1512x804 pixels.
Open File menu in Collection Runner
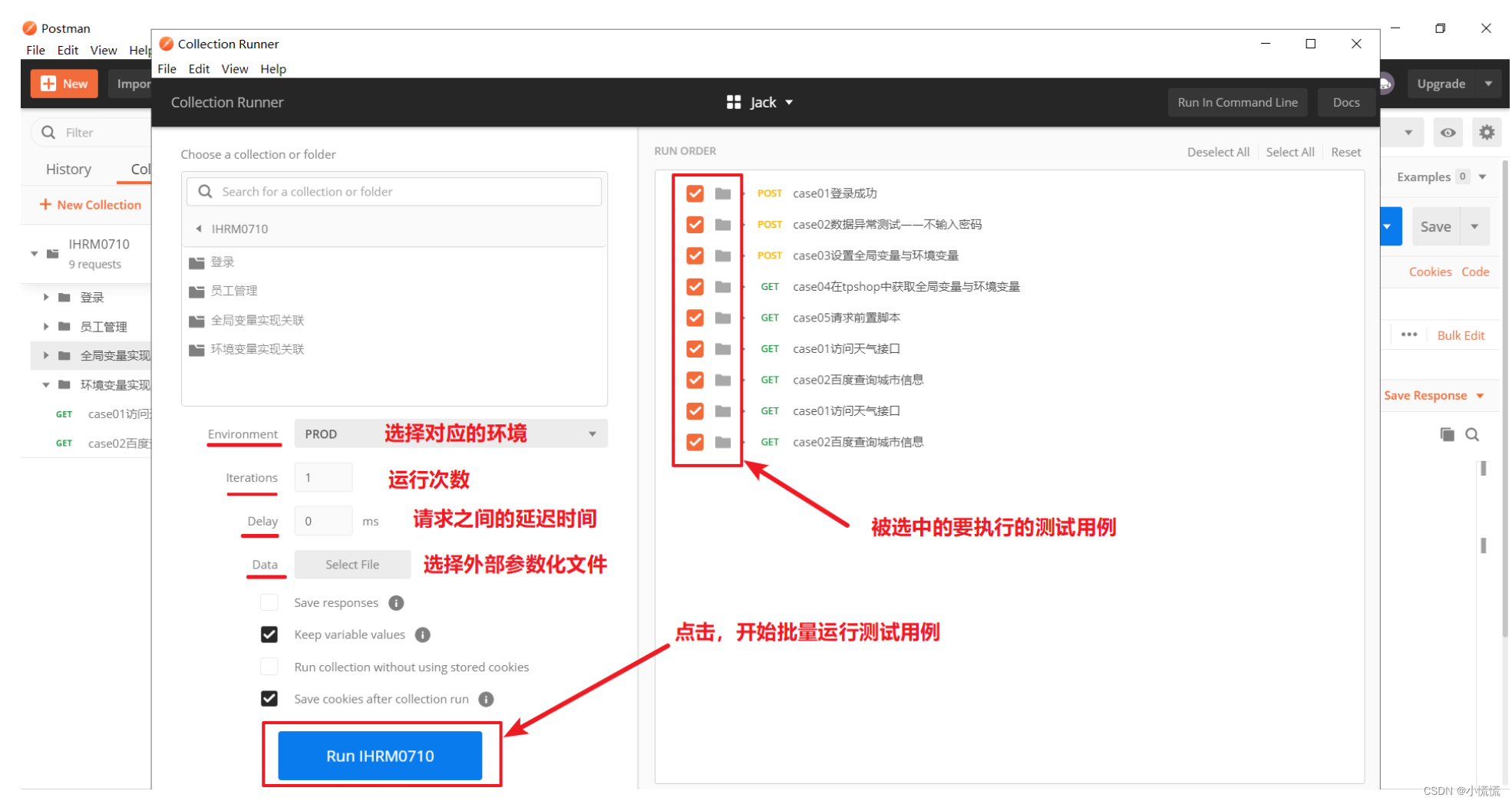[x=167, y=69]
